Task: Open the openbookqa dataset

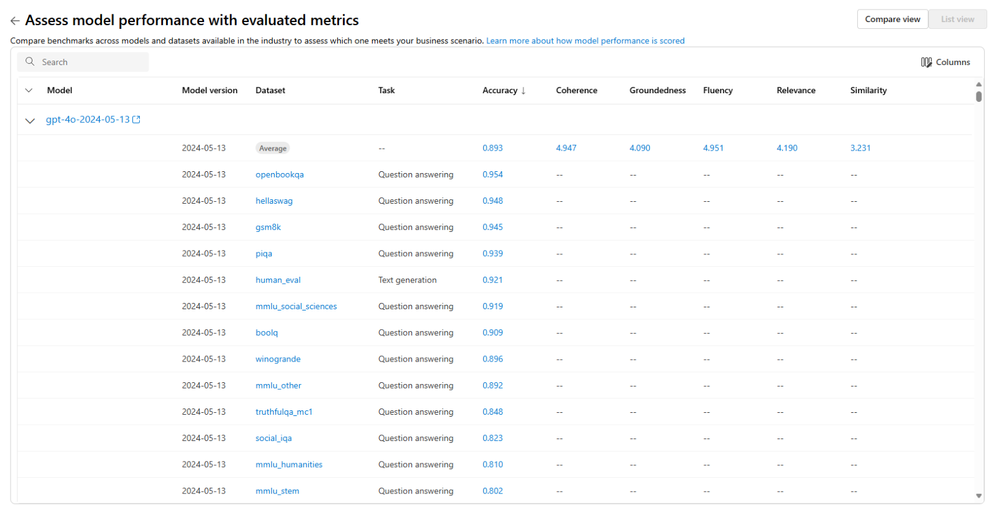Action: (x=280, y=175)
